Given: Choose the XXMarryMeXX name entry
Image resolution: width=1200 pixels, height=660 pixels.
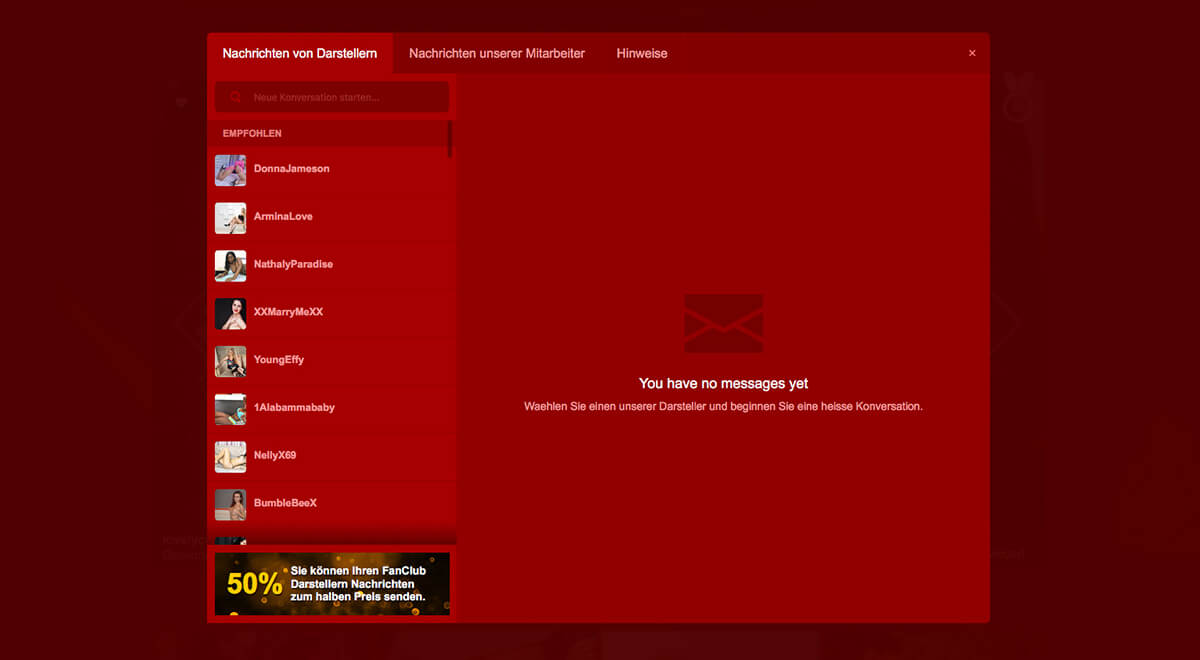Looking at the screenshot, I should coord(288,312).
